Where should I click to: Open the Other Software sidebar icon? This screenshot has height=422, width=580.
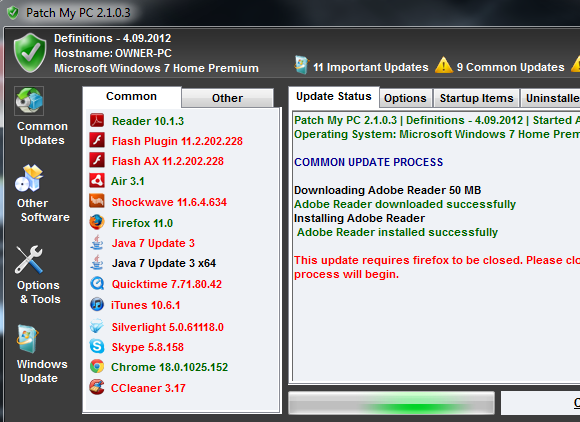(x=29, y=178)
